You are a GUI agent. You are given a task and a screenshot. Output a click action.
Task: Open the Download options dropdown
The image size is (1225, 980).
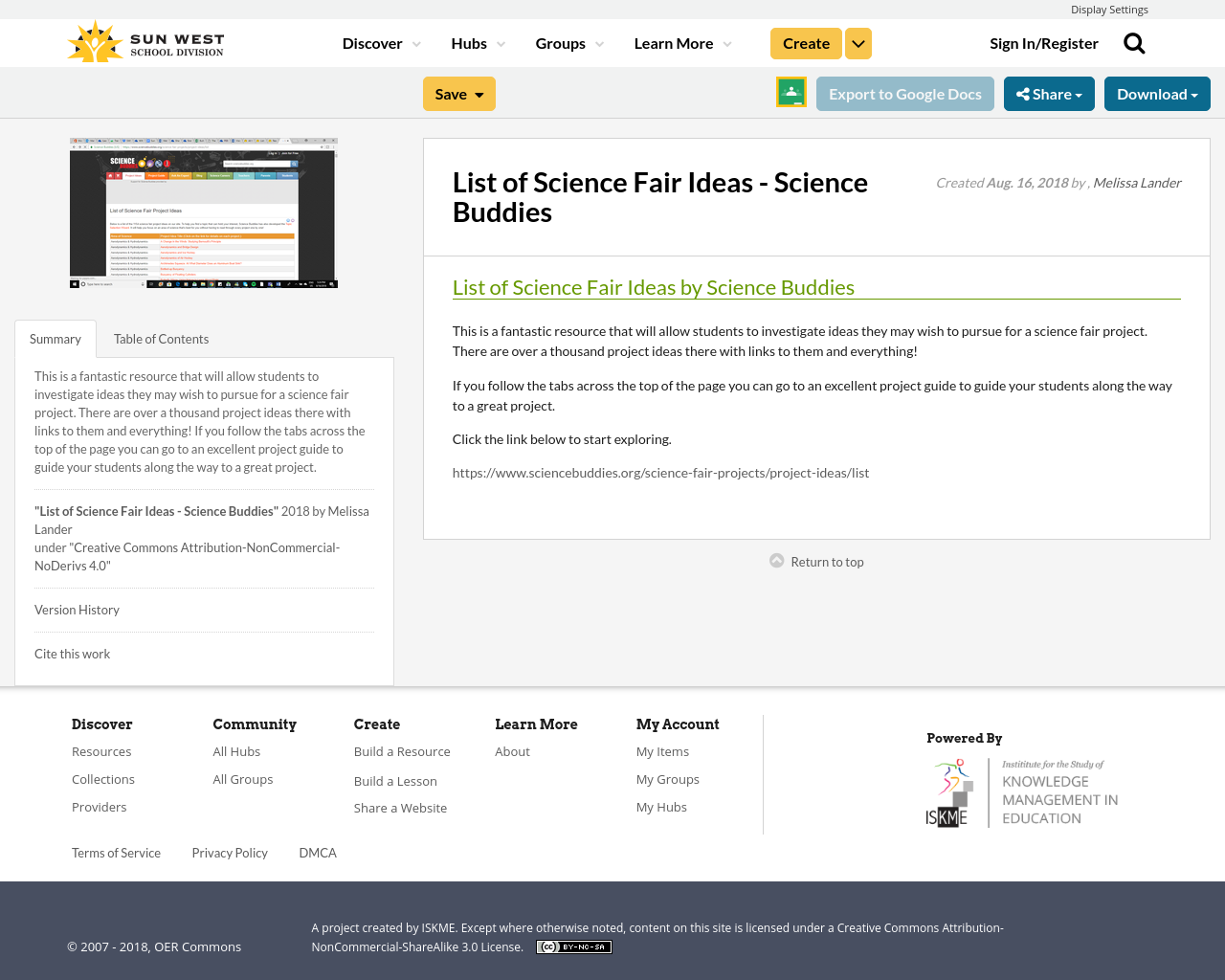(1157, 92)
